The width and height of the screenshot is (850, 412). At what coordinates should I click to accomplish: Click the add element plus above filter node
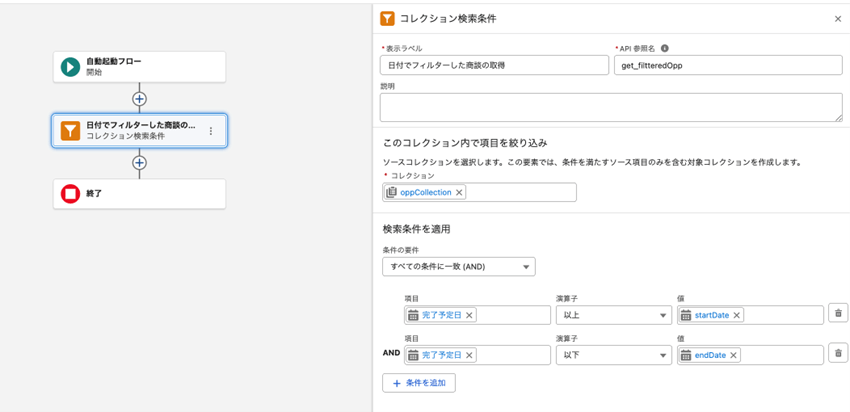pos(140,99)
